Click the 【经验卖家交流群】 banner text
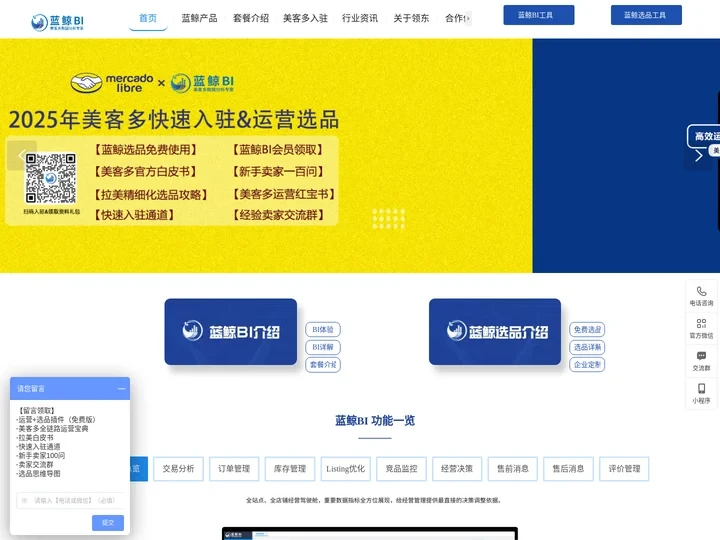The width and height of the screenshot is (720, 540). point(279,215)
